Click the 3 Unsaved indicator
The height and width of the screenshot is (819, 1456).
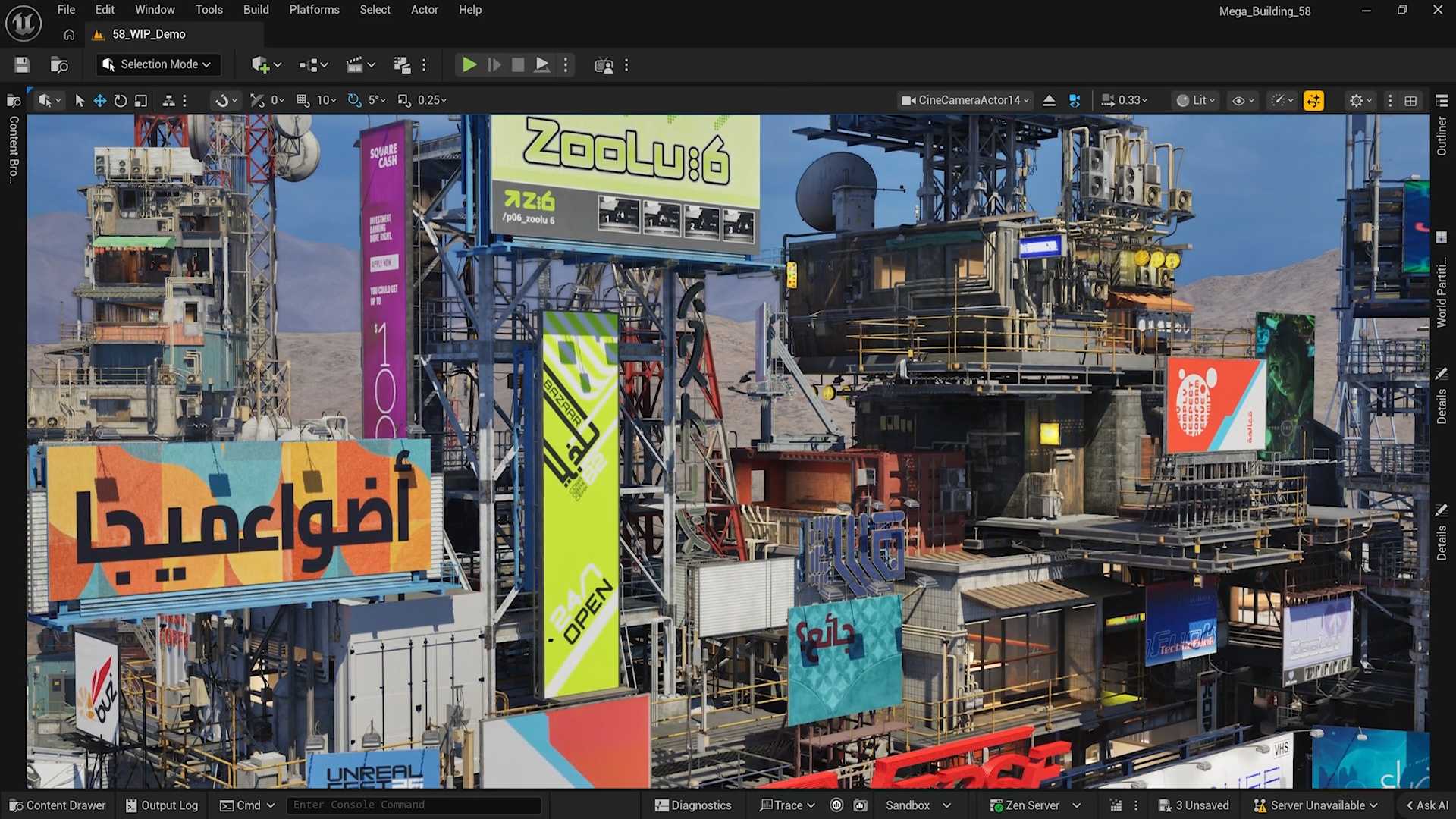(x=1194, y=805)
